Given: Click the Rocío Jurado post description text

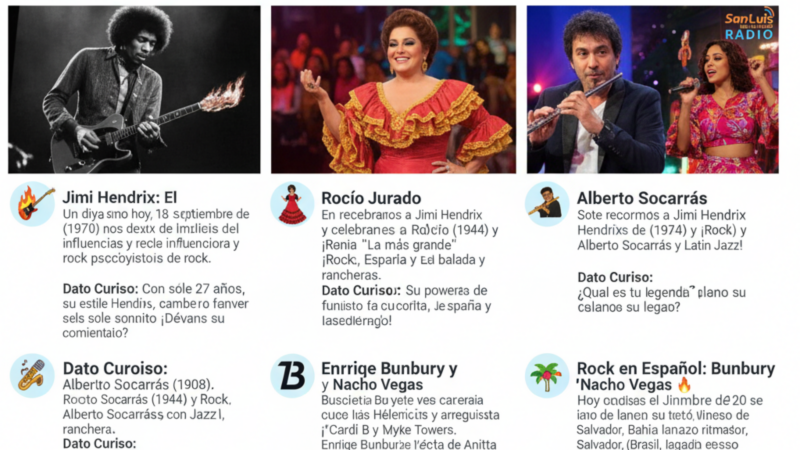Looking at the screenshot, I should 410,245.
